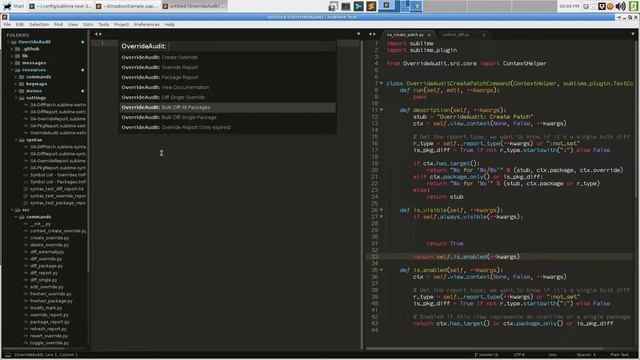Click the green logout icon in tray

click(x=633, y=6)
